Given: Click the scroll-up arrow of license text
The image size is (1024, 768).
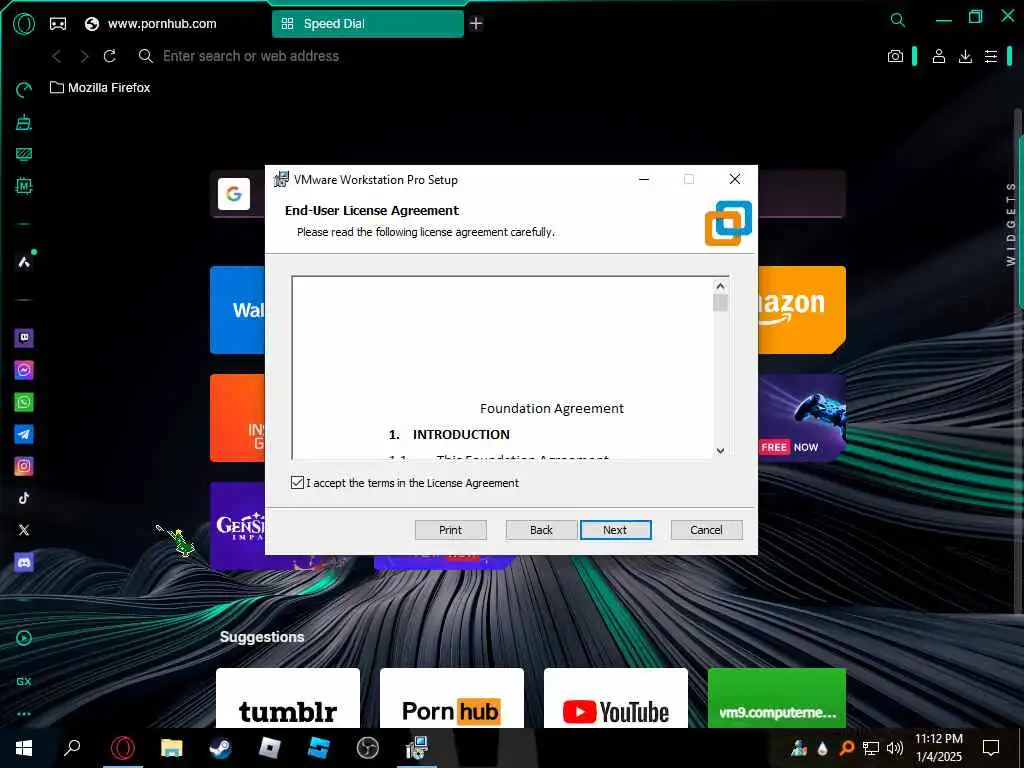Looking at the screenshot, I should [x=720, y=286].
